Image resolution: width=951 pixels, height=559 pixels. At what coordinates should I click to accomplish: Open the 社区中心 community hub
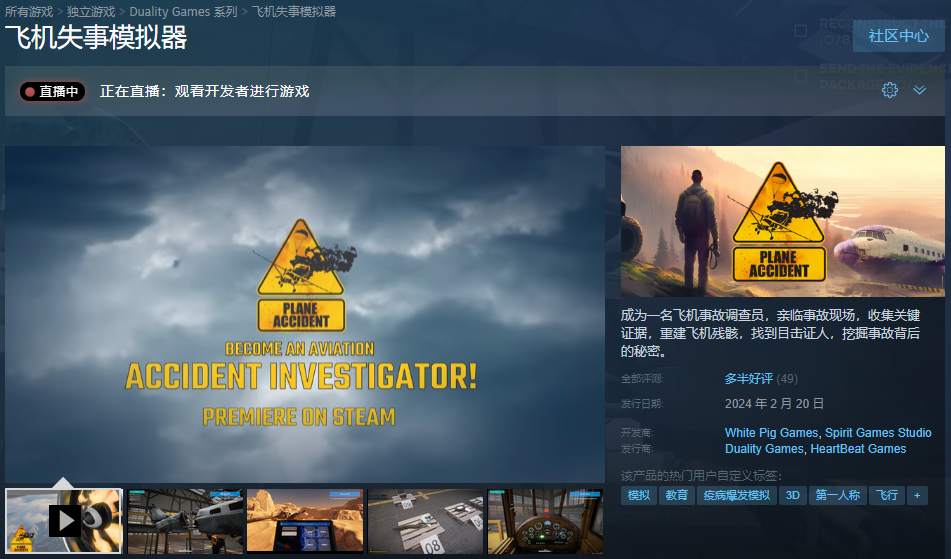[898, 36]
